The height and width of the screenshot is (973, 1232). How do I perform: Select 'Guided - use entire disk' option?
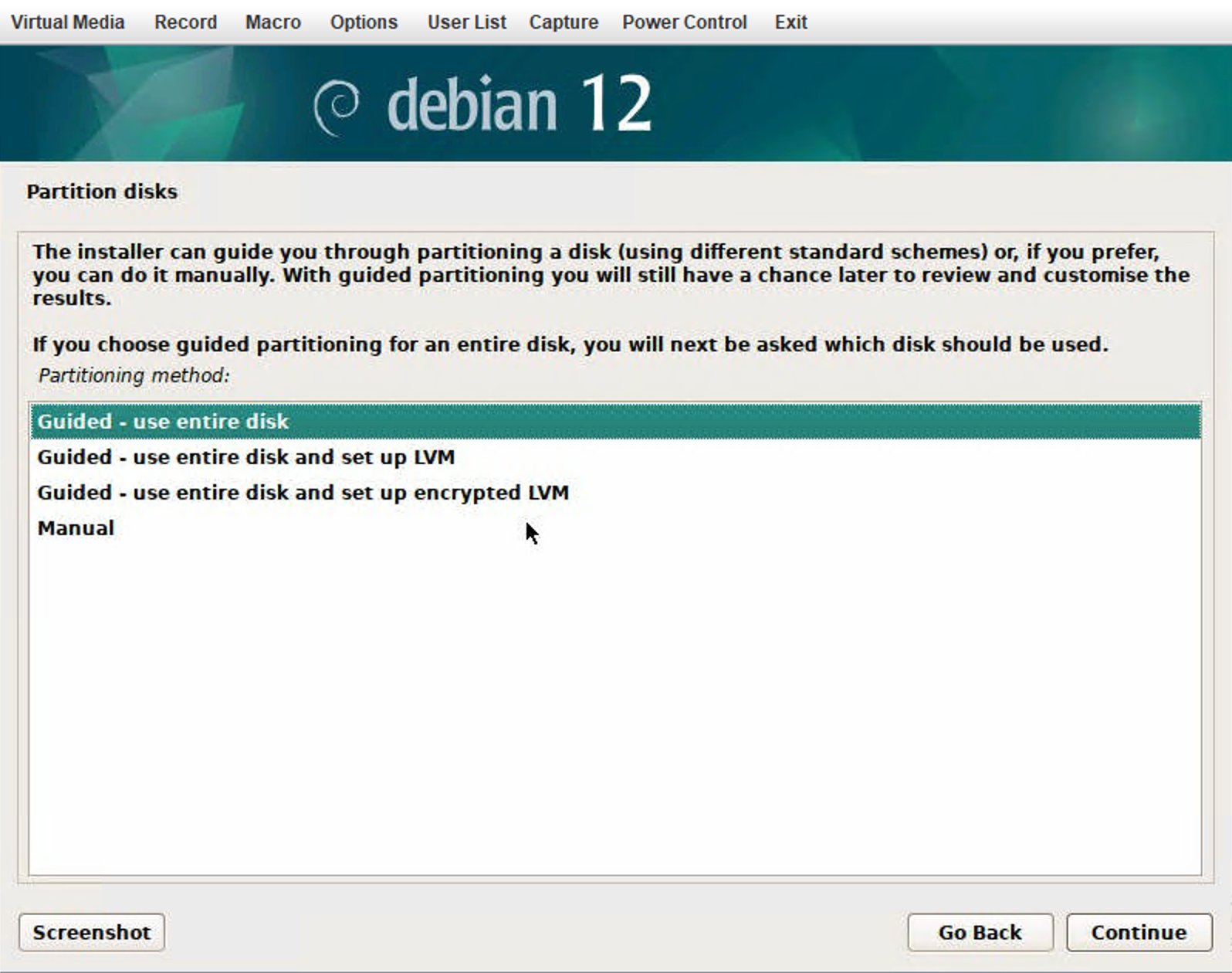[x=163, y=422]
